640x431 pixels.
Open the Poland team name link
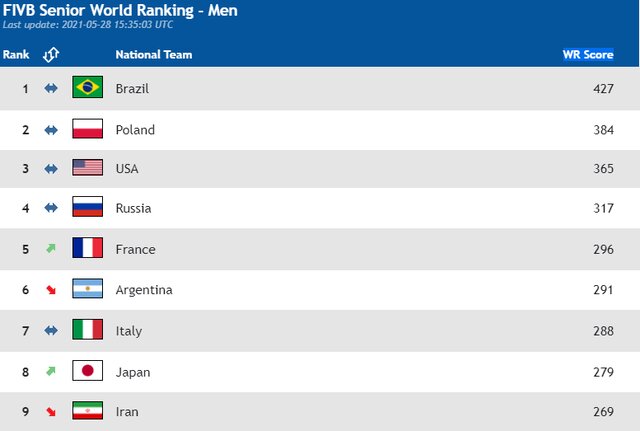135,130
